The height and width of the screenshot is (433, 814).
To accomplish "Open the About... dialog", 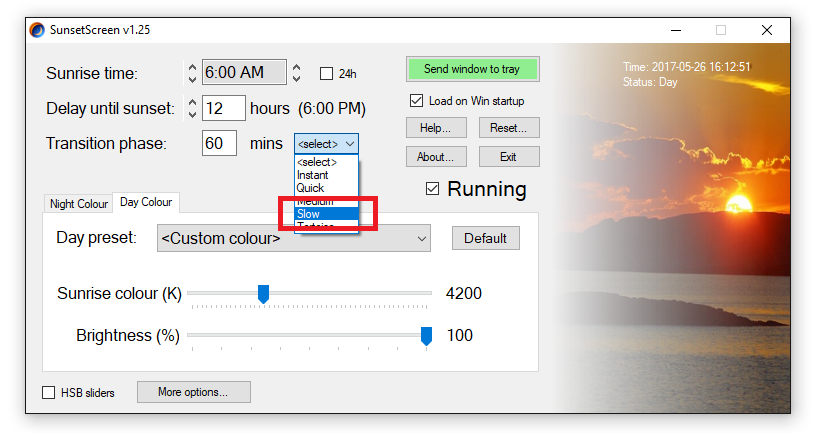I will pos(436,157).
